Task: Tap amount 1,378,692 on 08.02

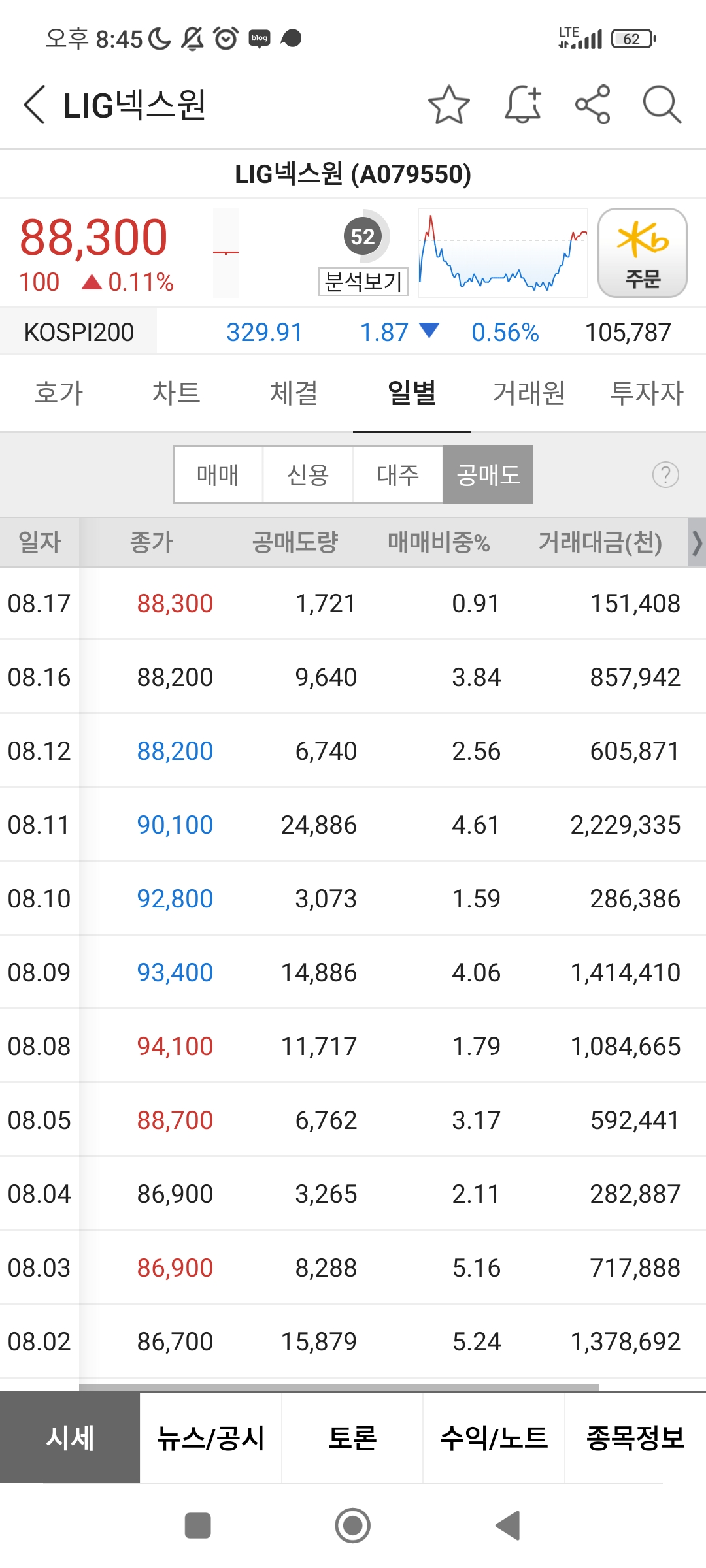Action: click(x=626, y=1341)
